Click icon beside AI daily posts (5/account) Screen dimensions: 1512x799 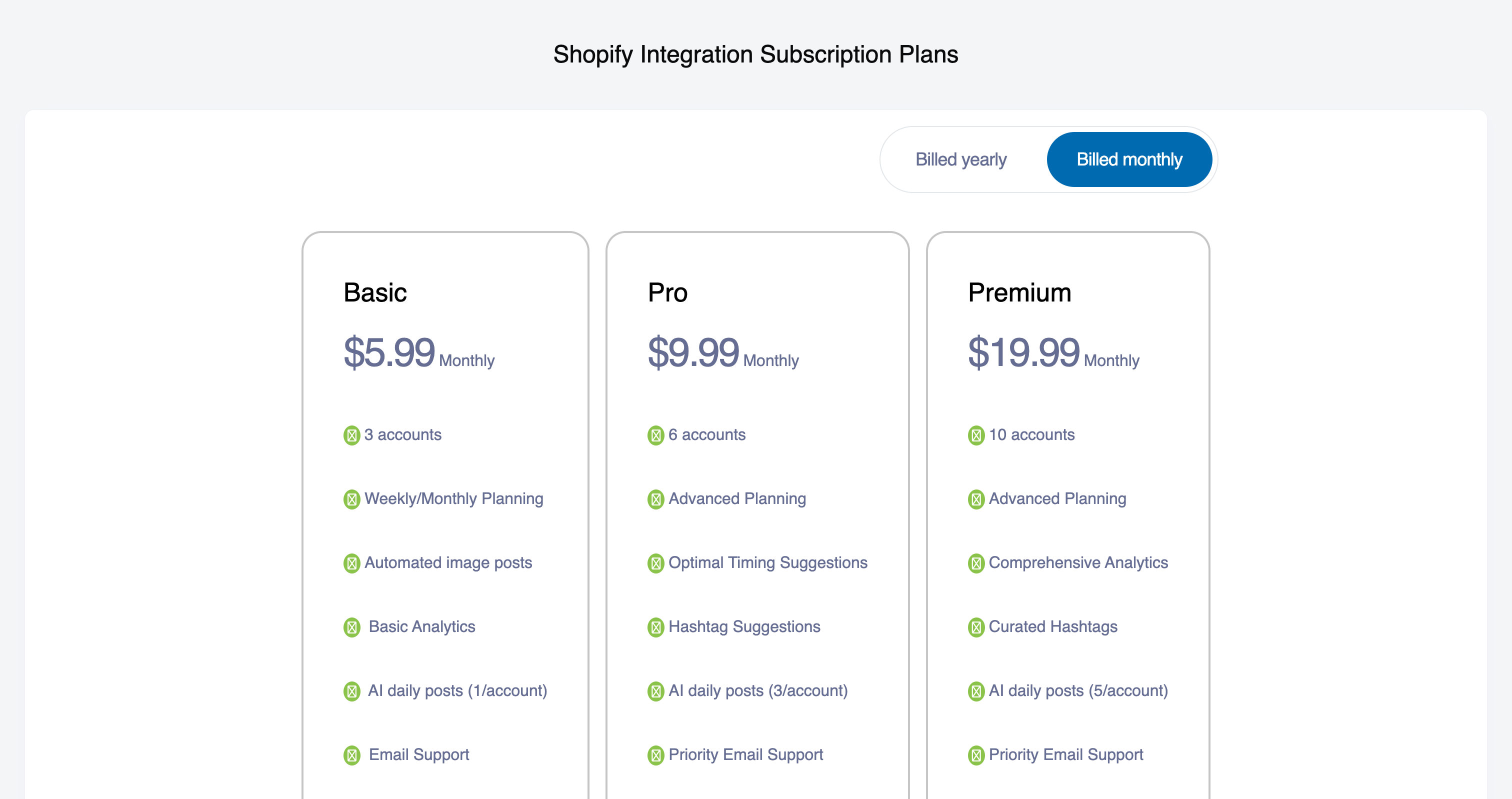point(976,691)
